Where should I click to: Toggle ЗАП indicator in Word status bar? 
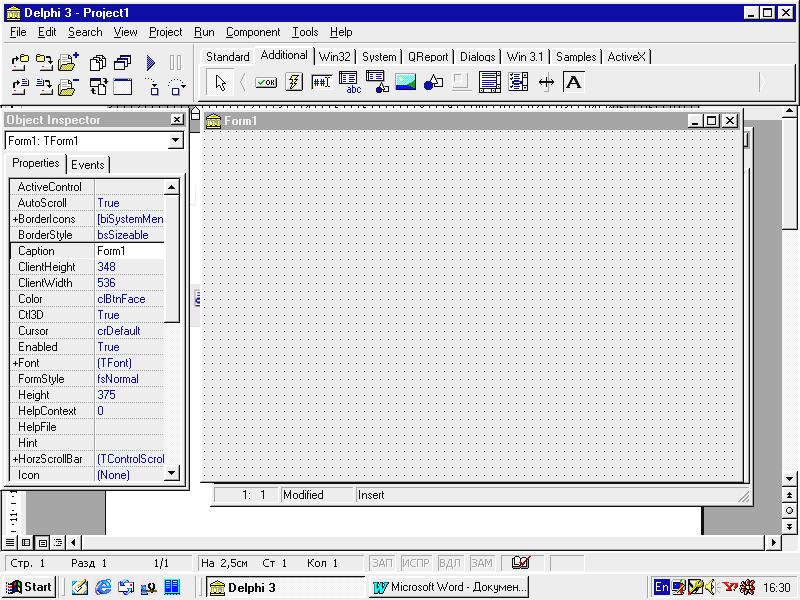pos(382,563)
